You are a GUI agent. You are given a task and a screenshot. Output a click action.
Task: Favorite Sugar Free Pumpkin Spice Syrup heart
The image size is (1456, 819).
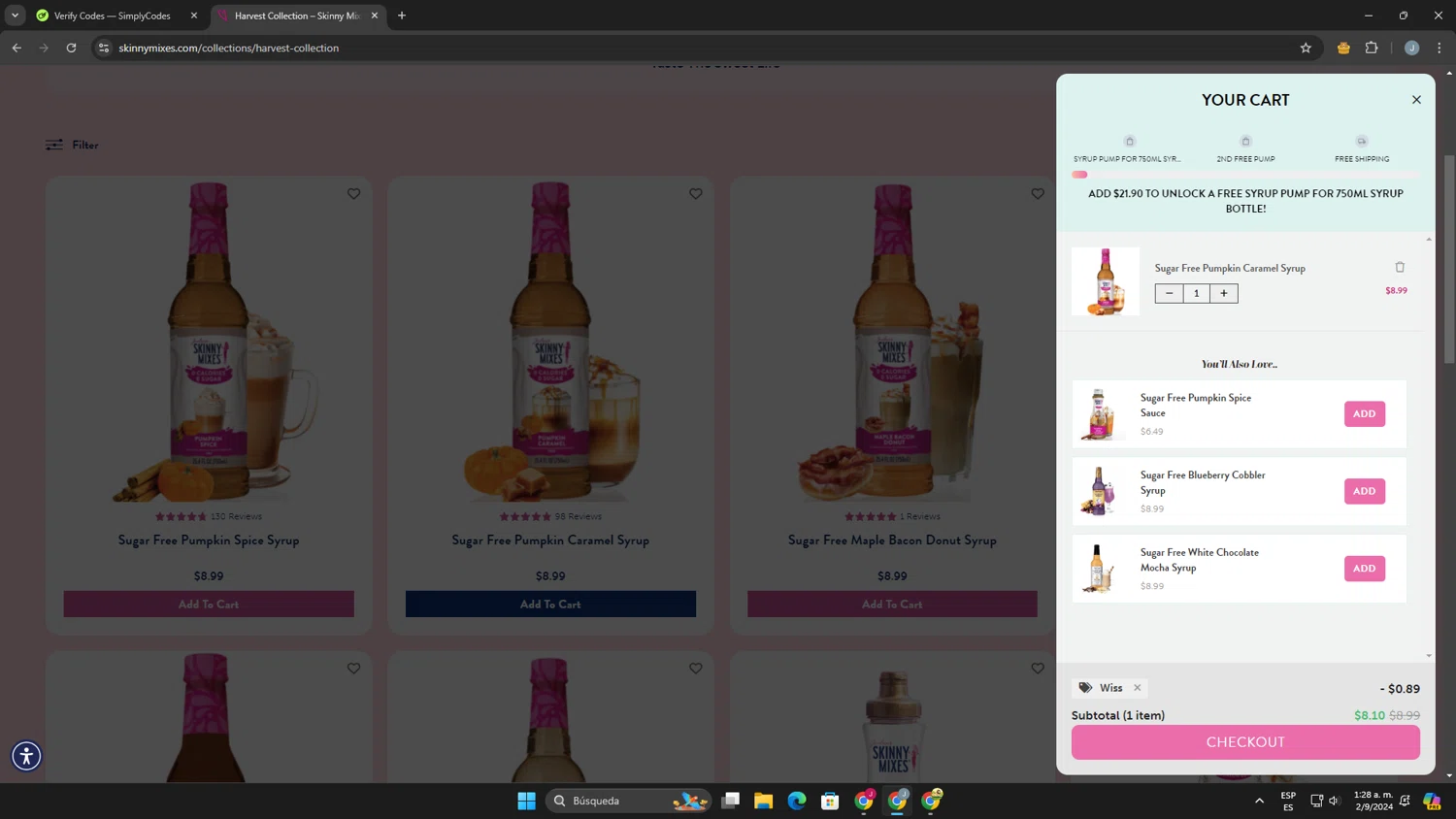click(353, 194)
